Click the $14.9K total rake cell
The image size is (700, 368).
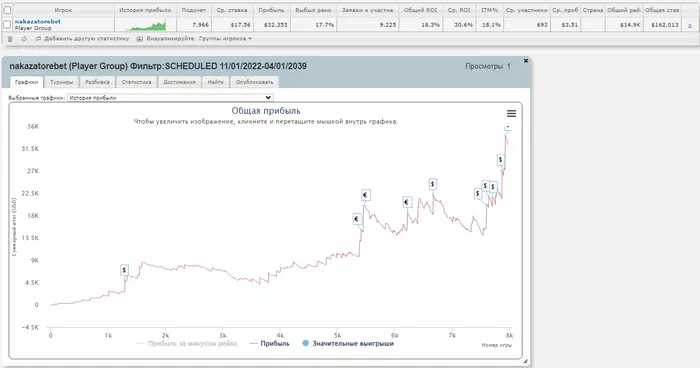(x=630, y=25)
